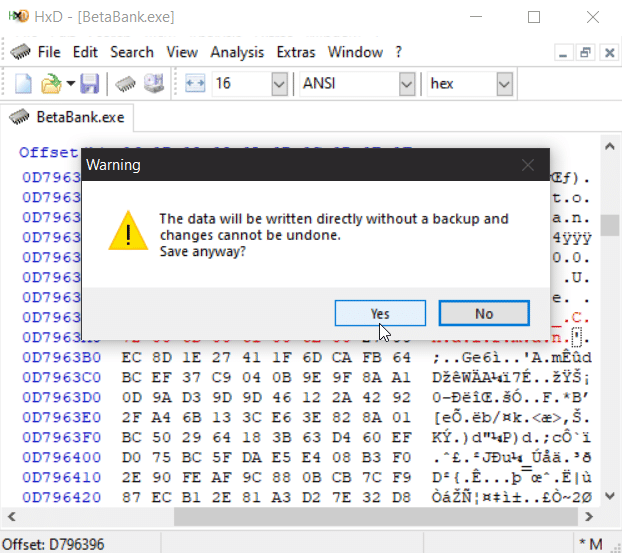The width and height of the screenshot is (622, 553).
Task: Click the Open RAM chip icon
Action: coord(126,84)
